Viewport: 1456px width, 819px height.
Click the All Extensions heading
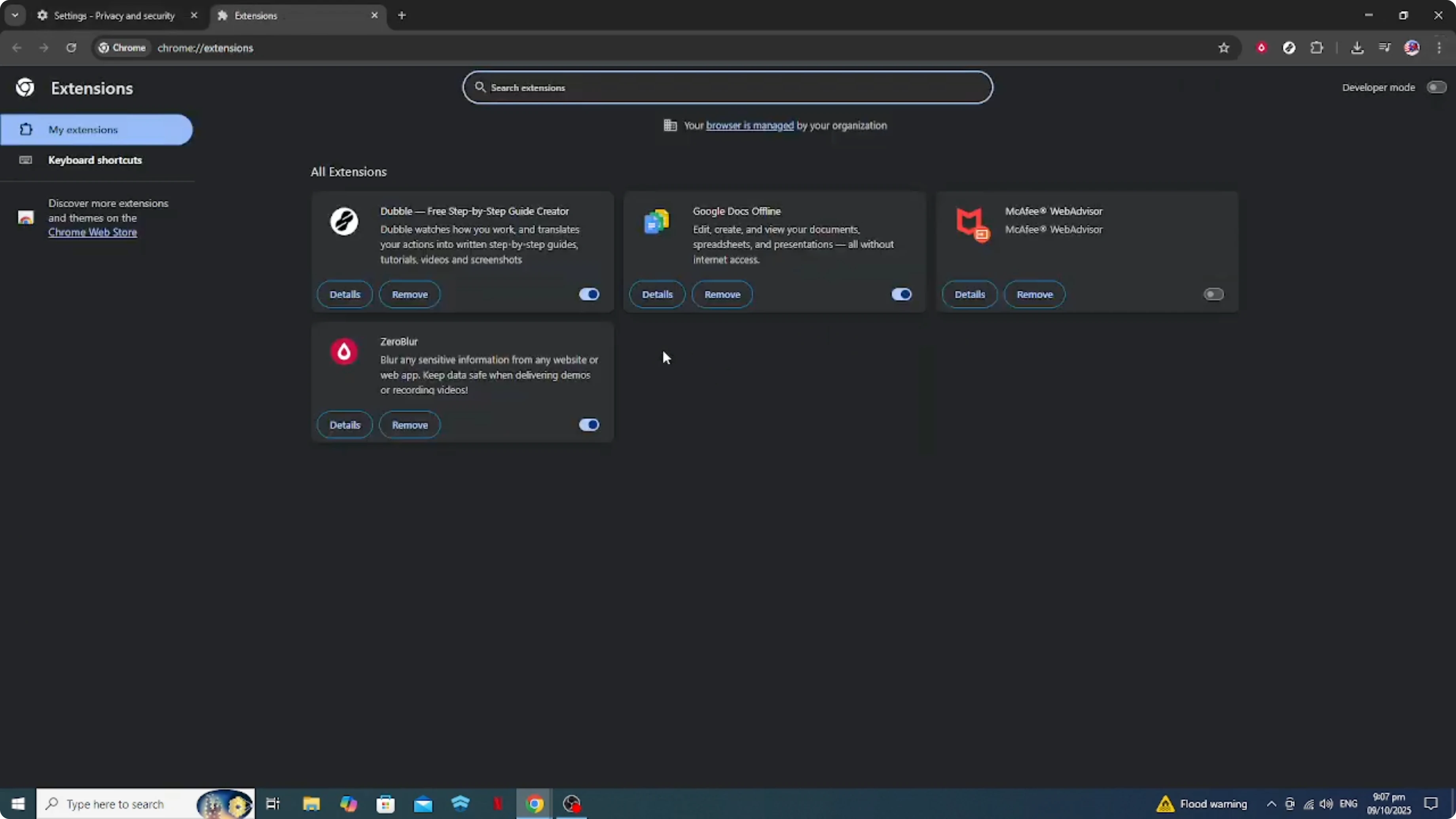[x=349, y=172]
